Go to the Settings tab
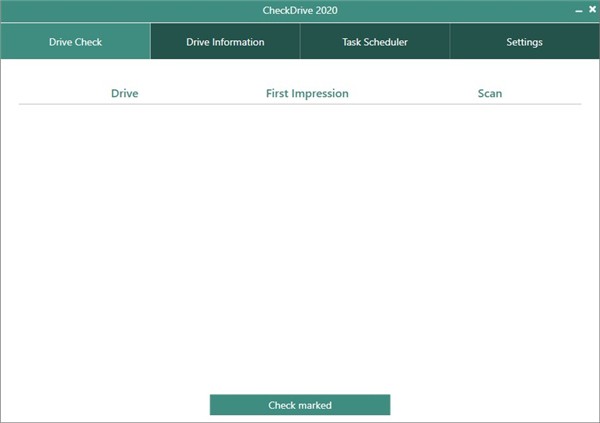 point(524,41)
